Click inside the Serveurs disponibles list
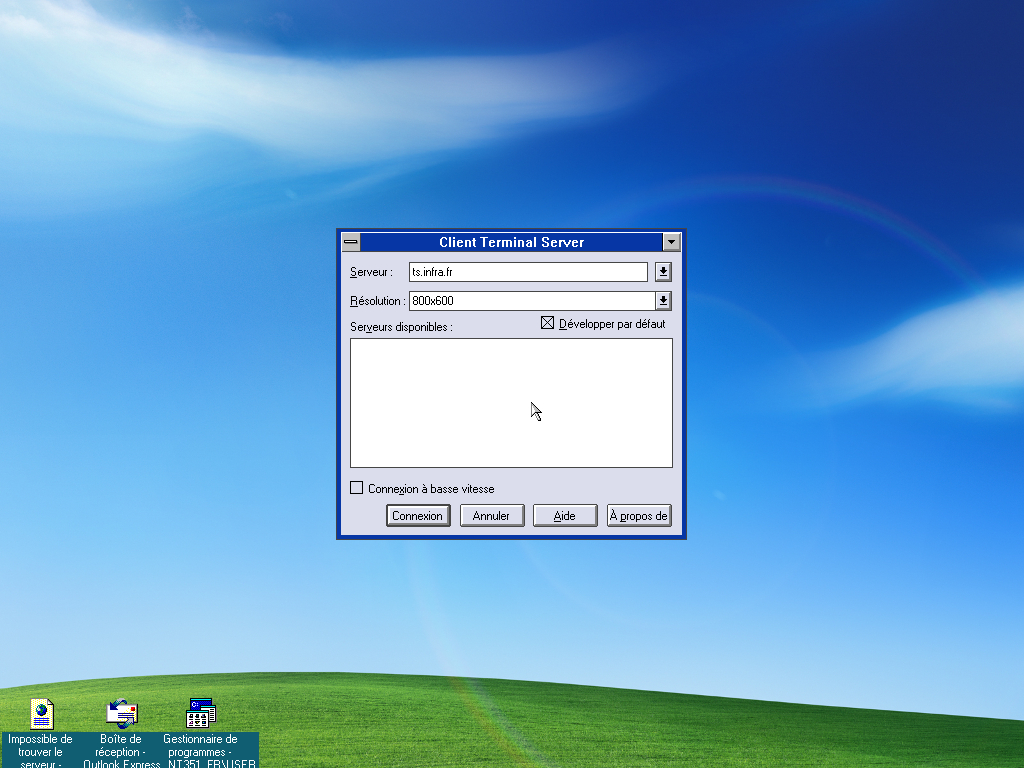Viewport: 1024px width, 768px height. [x=511, y=402]
